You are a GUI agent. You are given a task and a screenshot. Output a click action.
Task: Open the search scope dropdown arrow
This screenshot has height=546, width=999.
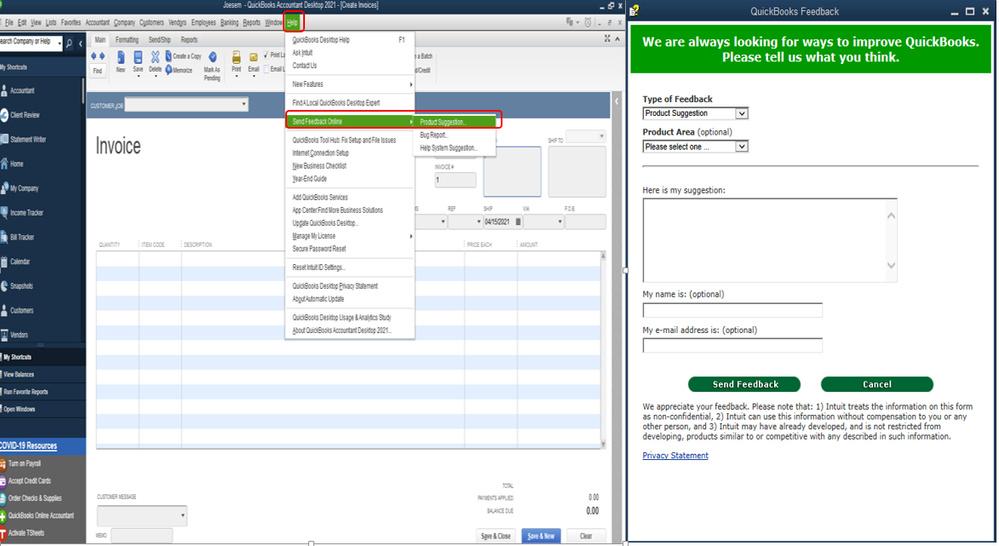(x=59, y=43)
